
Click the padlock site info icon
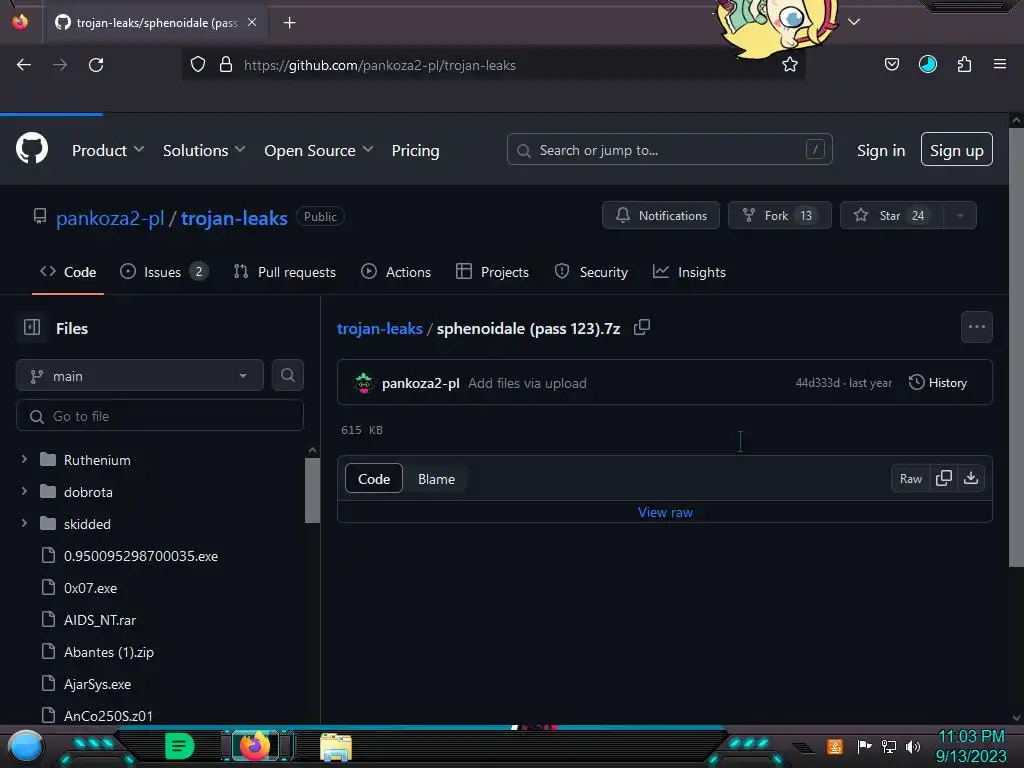coord(226,65)
